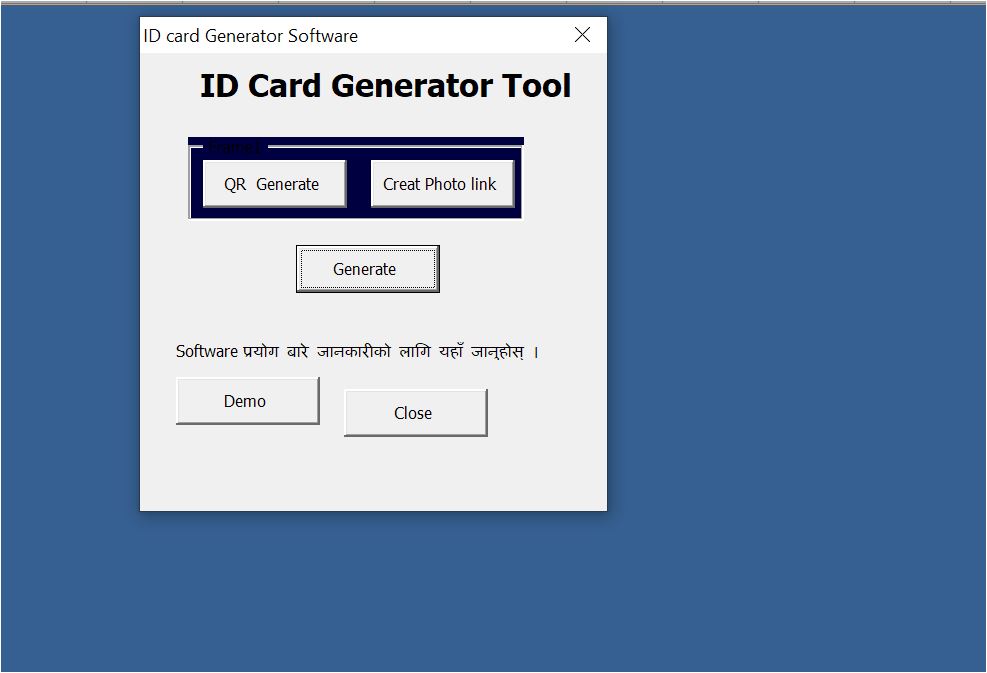Click the X to close the window
Viewport: 987px width, 673px height.
tap(582, 34)
